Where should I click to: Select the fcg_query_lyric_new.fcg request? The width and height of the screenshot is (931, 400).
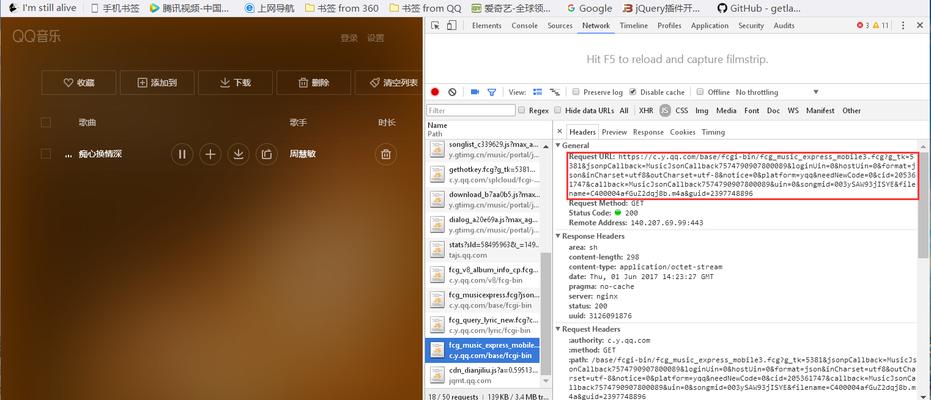tap(484, 325)
